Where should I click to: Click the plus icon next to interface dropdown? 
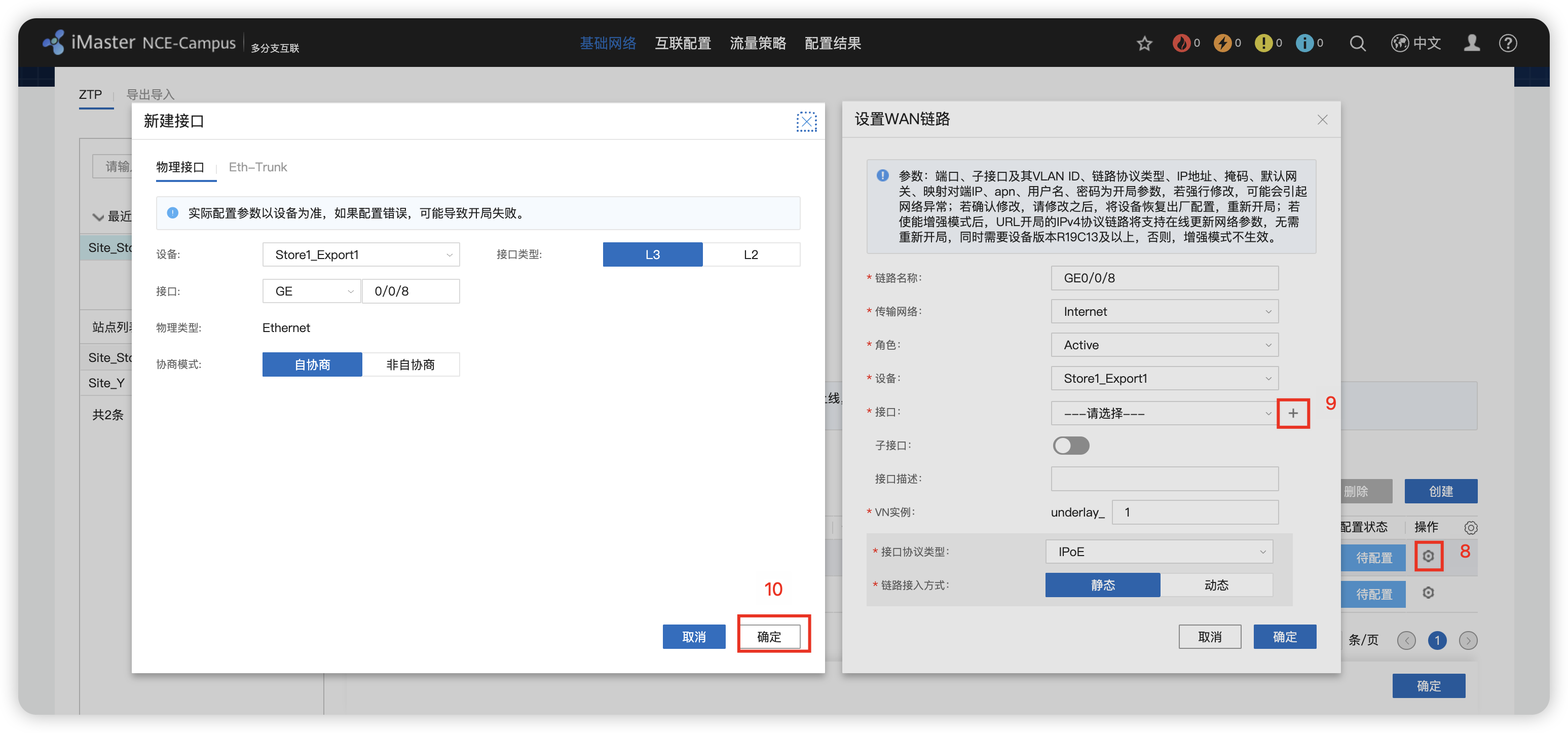coord(1293,413)
